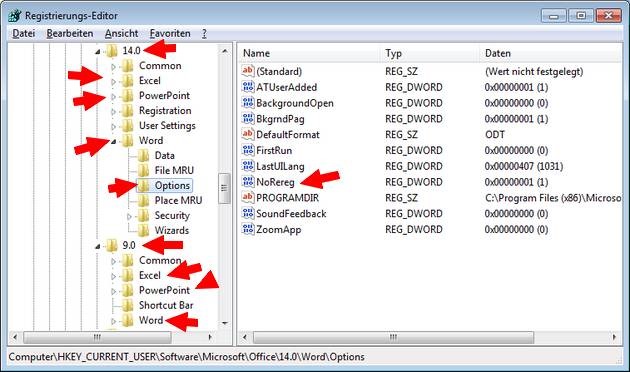Collapse the 14.0 key
The width and height of the screenshot is (630, 372).
[98, 51]
